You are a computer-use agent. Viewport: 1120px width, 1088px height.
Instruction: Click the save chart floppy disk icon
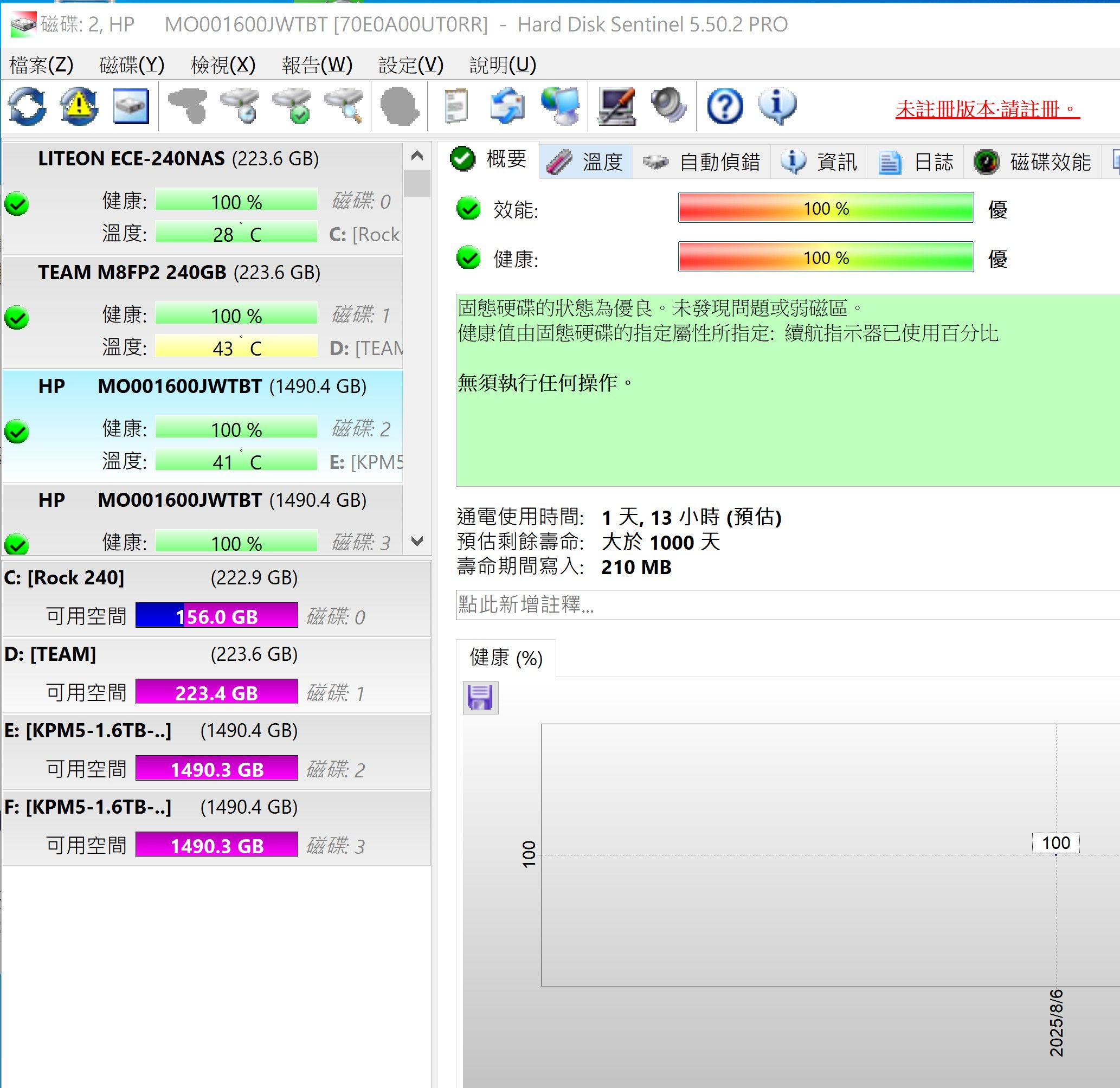click(x=480, y=698)
